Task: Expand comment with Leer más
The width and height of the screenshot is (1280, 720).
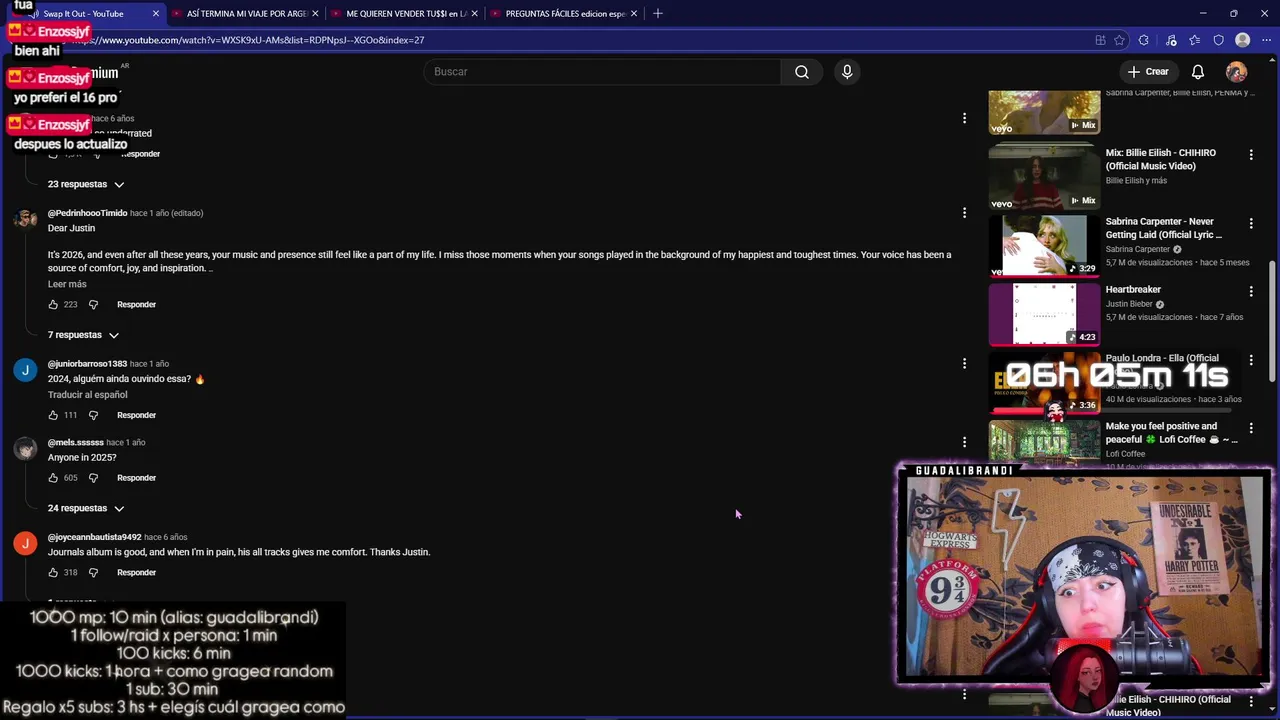Action: pyautogui.click(x=67, y=284)
